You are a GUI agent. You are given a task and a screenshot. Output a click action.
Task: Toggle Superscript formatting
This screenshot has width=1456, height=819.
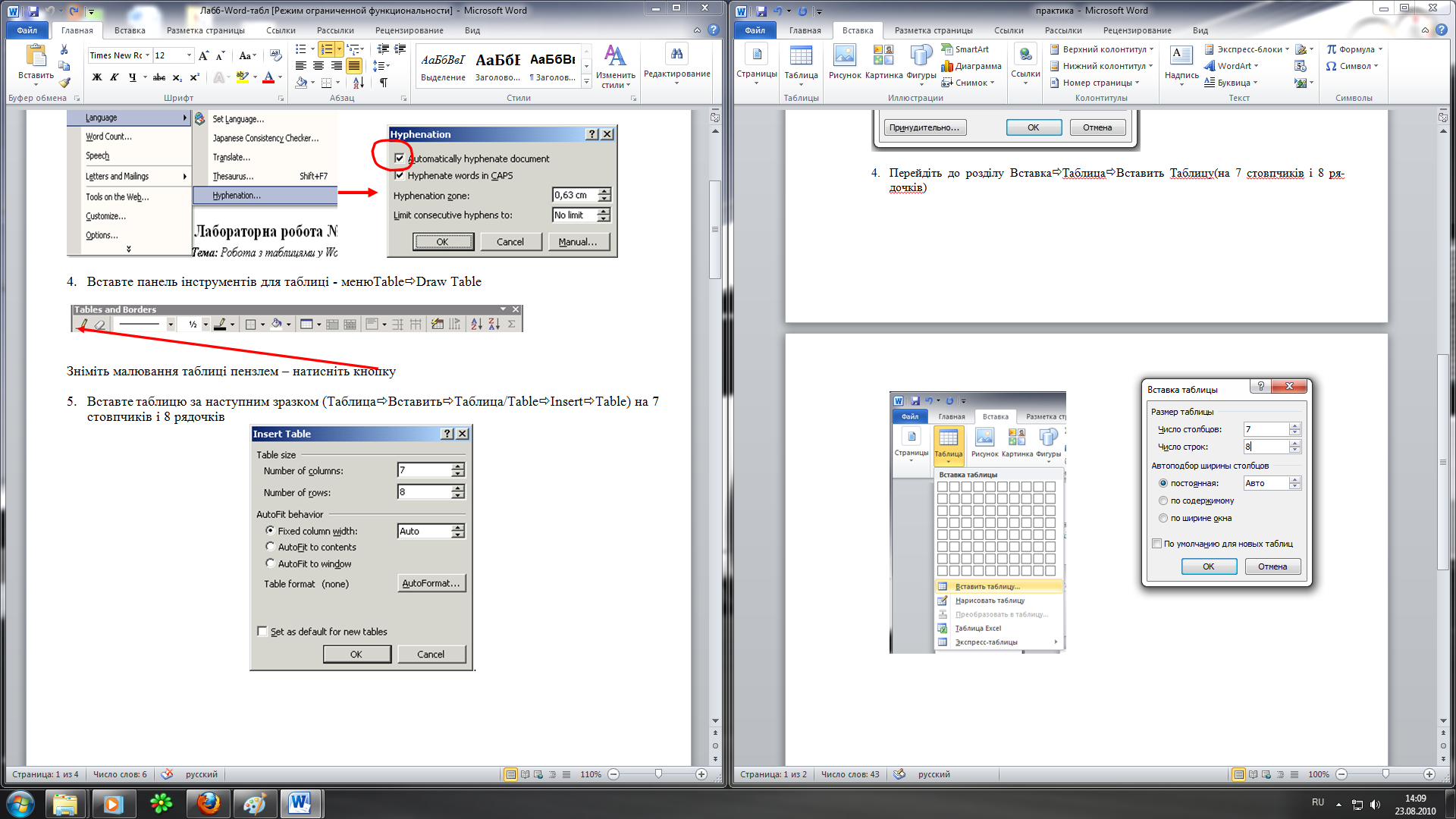pyautogui.click(x=194, y=77)
